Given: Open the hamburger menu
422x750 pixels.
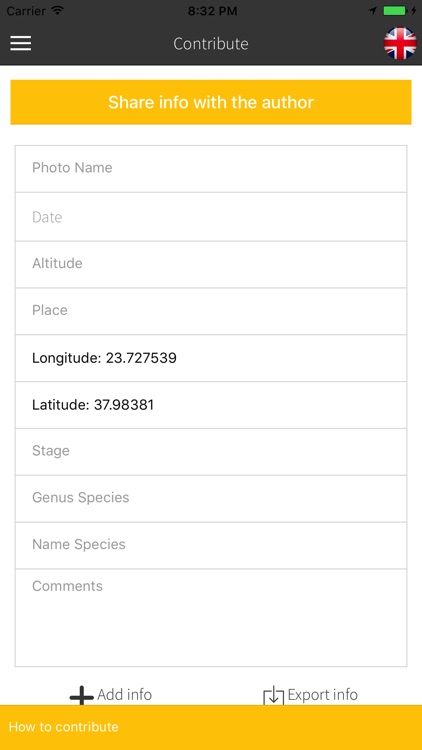Looking at the screenshot, I should (x=21, y=43).
